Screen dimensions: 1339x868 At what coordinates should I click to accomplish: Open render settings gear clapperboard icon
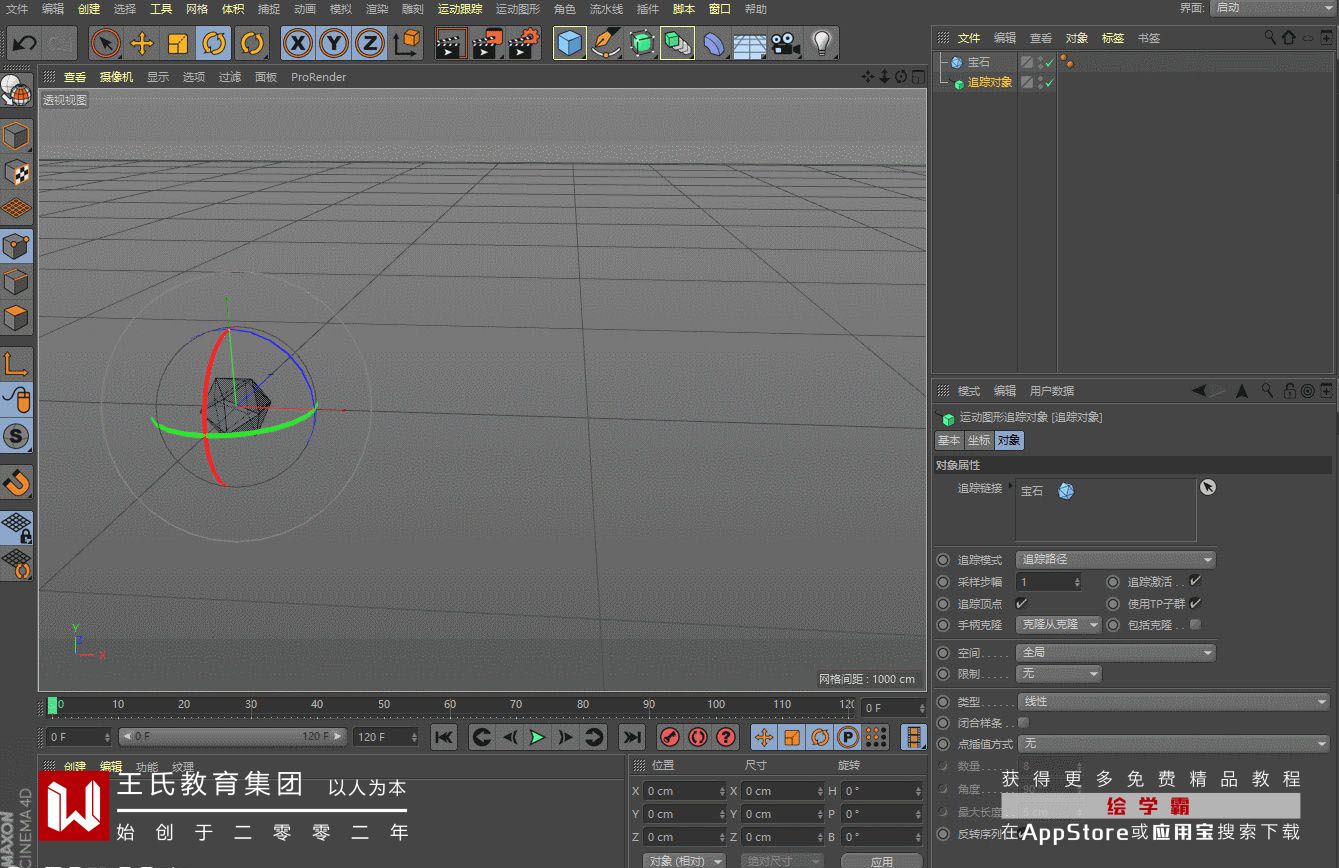tap(524, 43)
